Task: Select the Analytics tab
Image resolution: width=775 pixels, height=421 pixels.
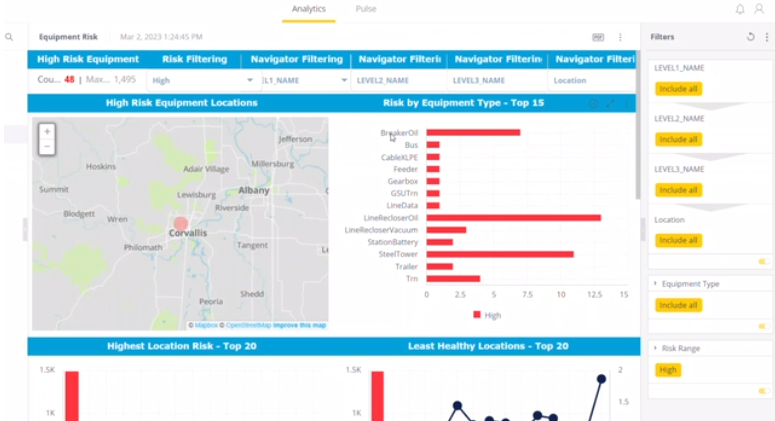Action: [308, 9]
